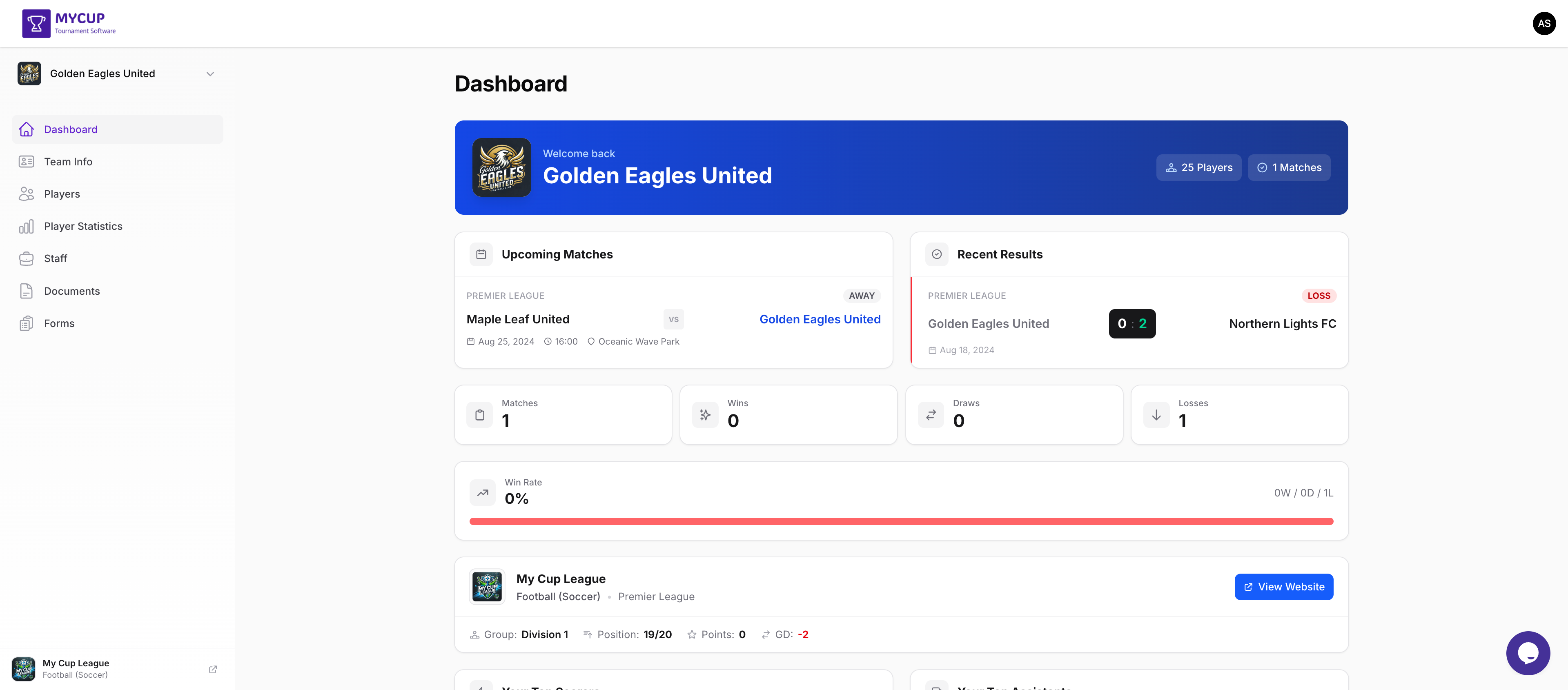Click the Golden Eagles United match link
This screenshot has width=1568, height=690.
click(819, 319)
